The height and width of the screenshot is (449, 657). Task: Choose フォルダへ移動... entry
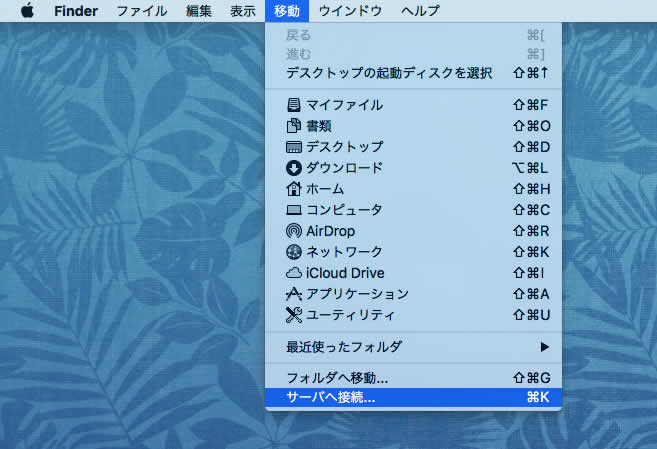414,378
